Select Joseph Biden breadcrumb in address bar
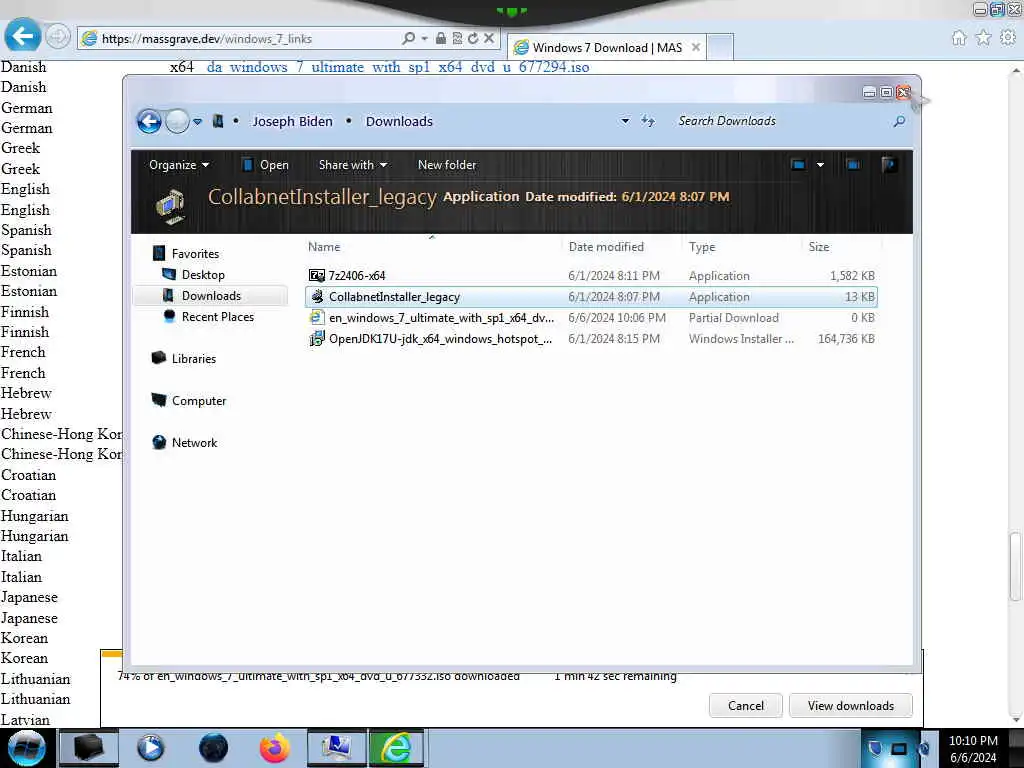Image resolution: width=1024 pixels, height=768 pixels. [292, 121]
